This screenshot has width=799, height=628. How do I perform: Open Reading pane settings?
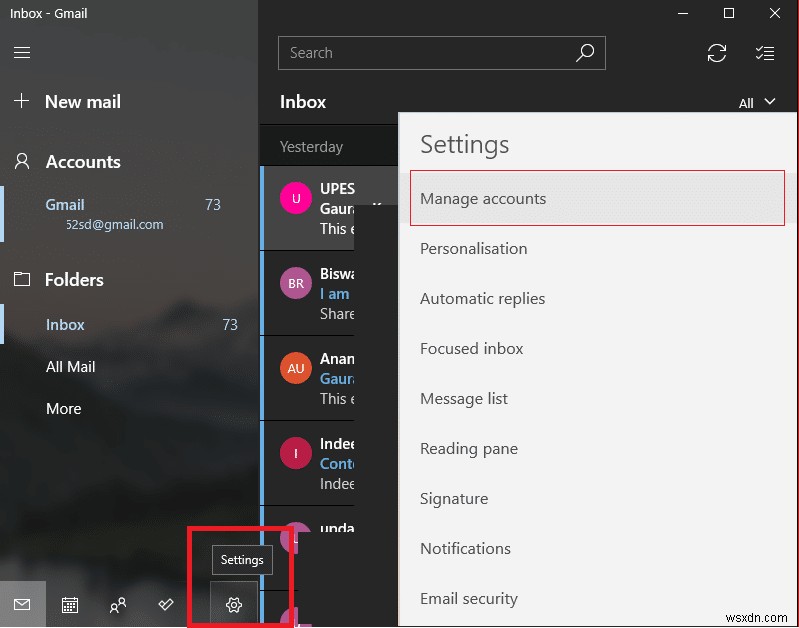[597, 448]
